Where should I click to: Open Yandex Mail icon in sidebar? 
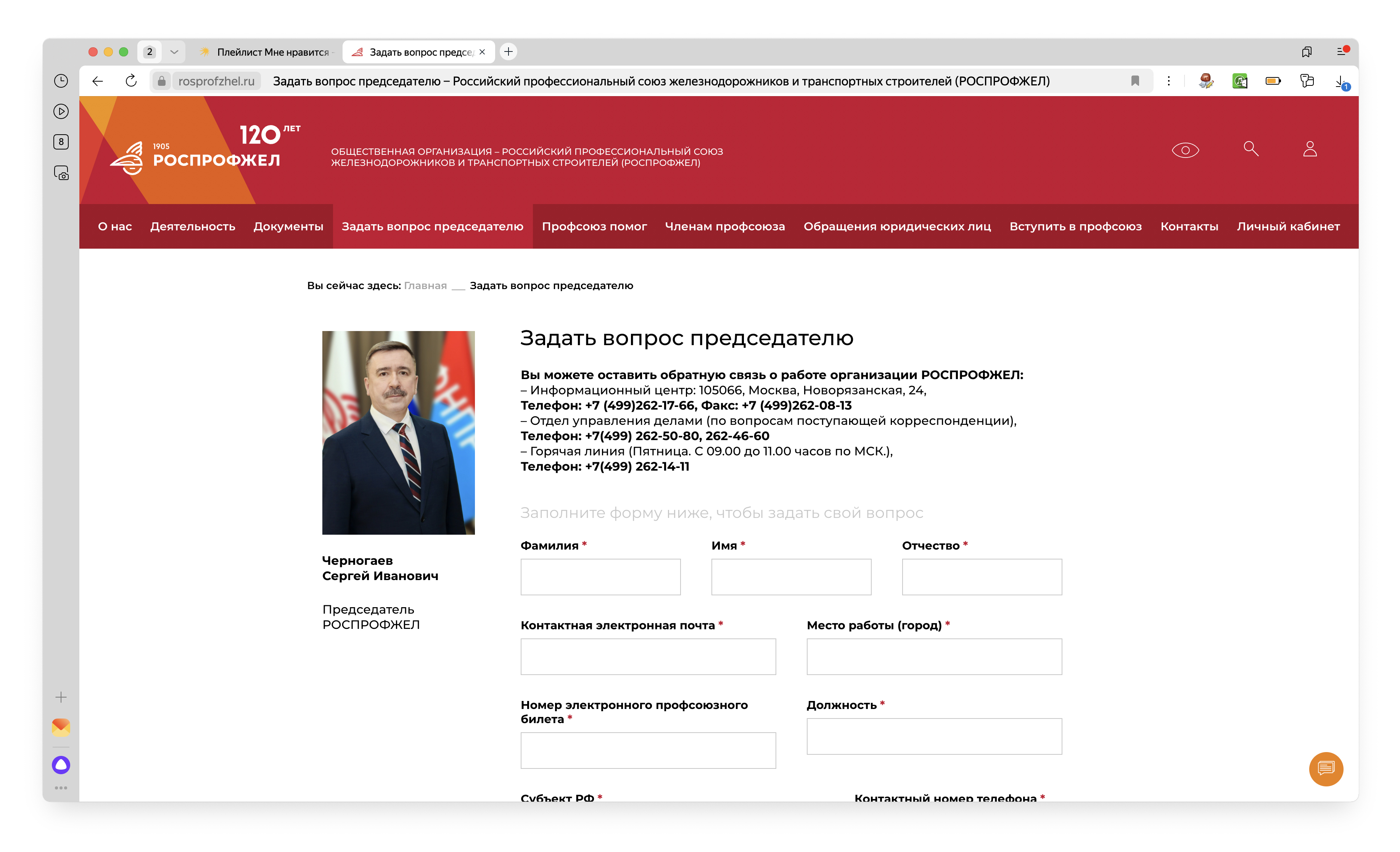point(61,727)
